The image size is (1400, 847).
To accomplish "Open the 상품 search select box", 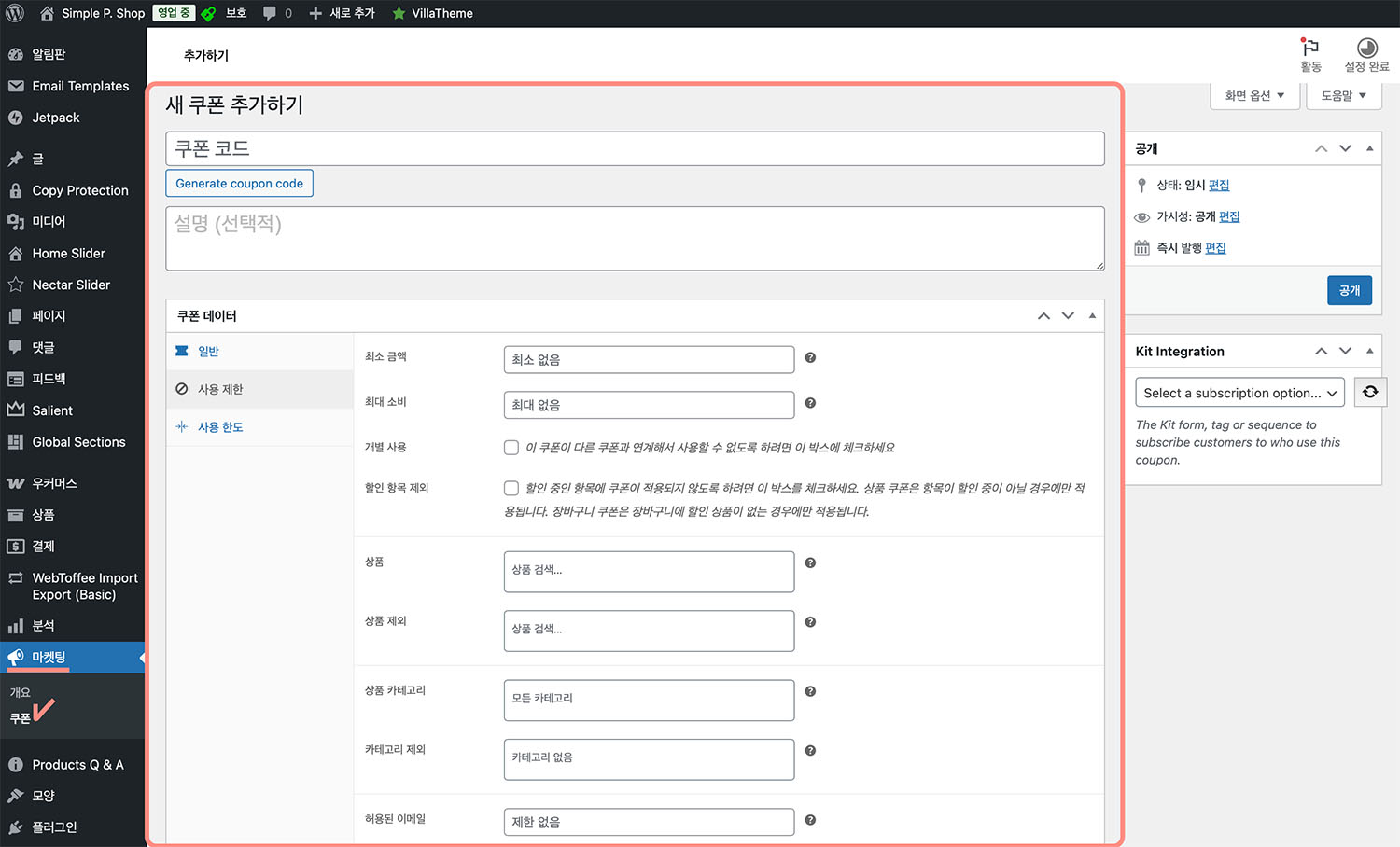I will click(649, 572).
